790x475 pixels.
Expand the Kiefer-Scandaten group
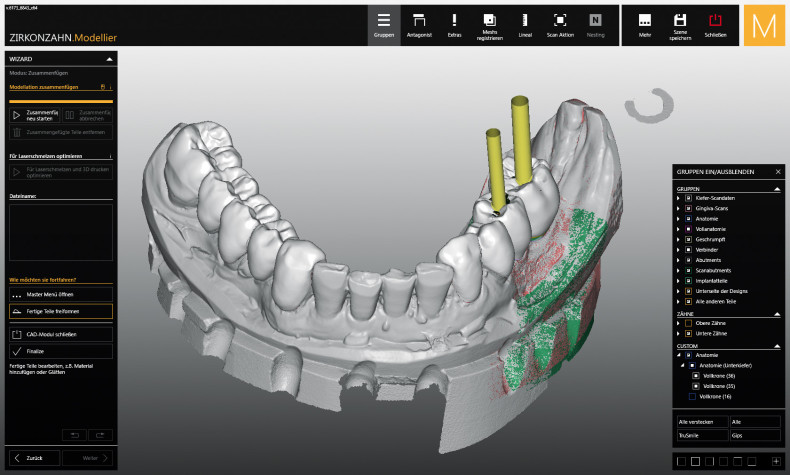(x=678, y=198)
